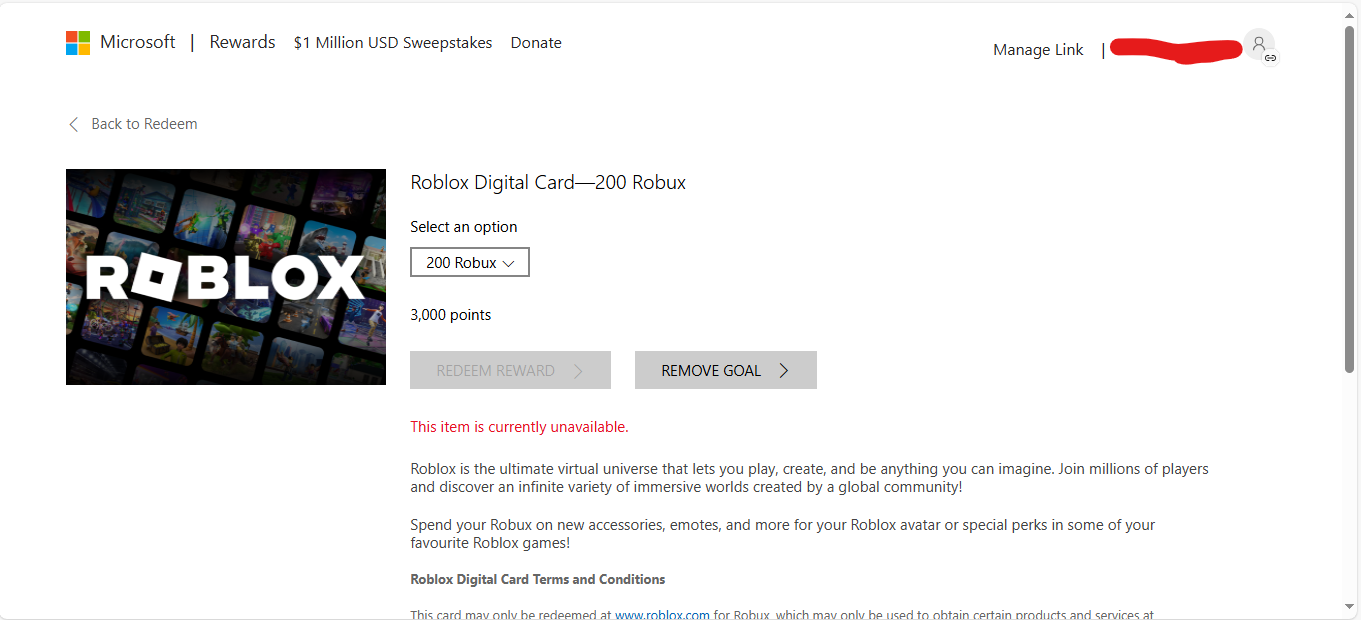
Task: Click the Microsoft logo icon
Action: (78, 43)
